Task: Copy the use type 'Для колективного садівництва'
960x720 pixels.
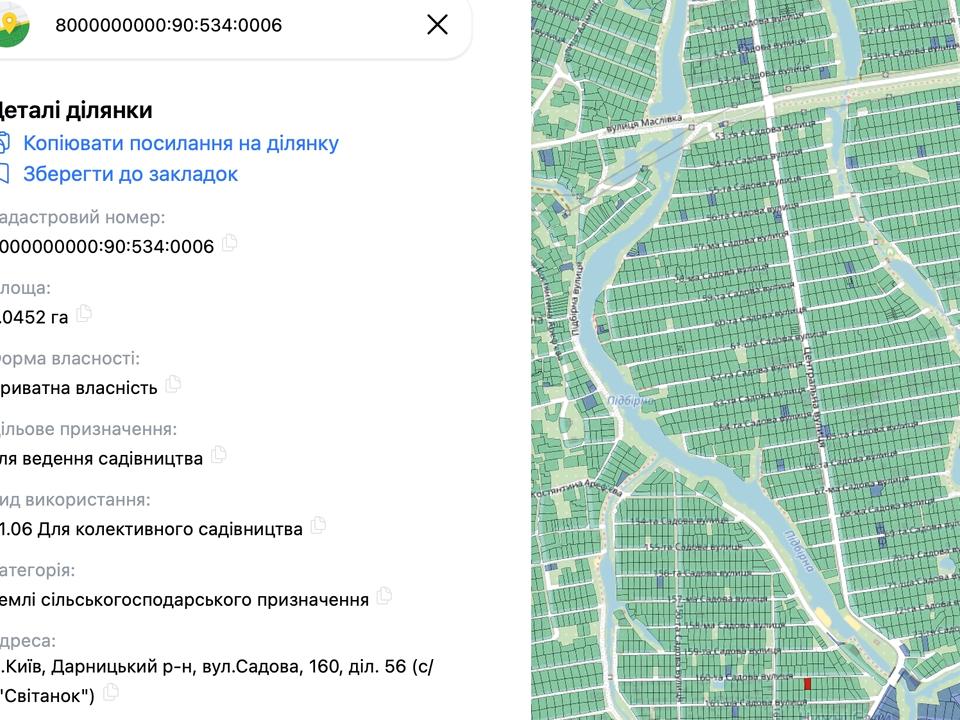Action: [x=319, y=525]
